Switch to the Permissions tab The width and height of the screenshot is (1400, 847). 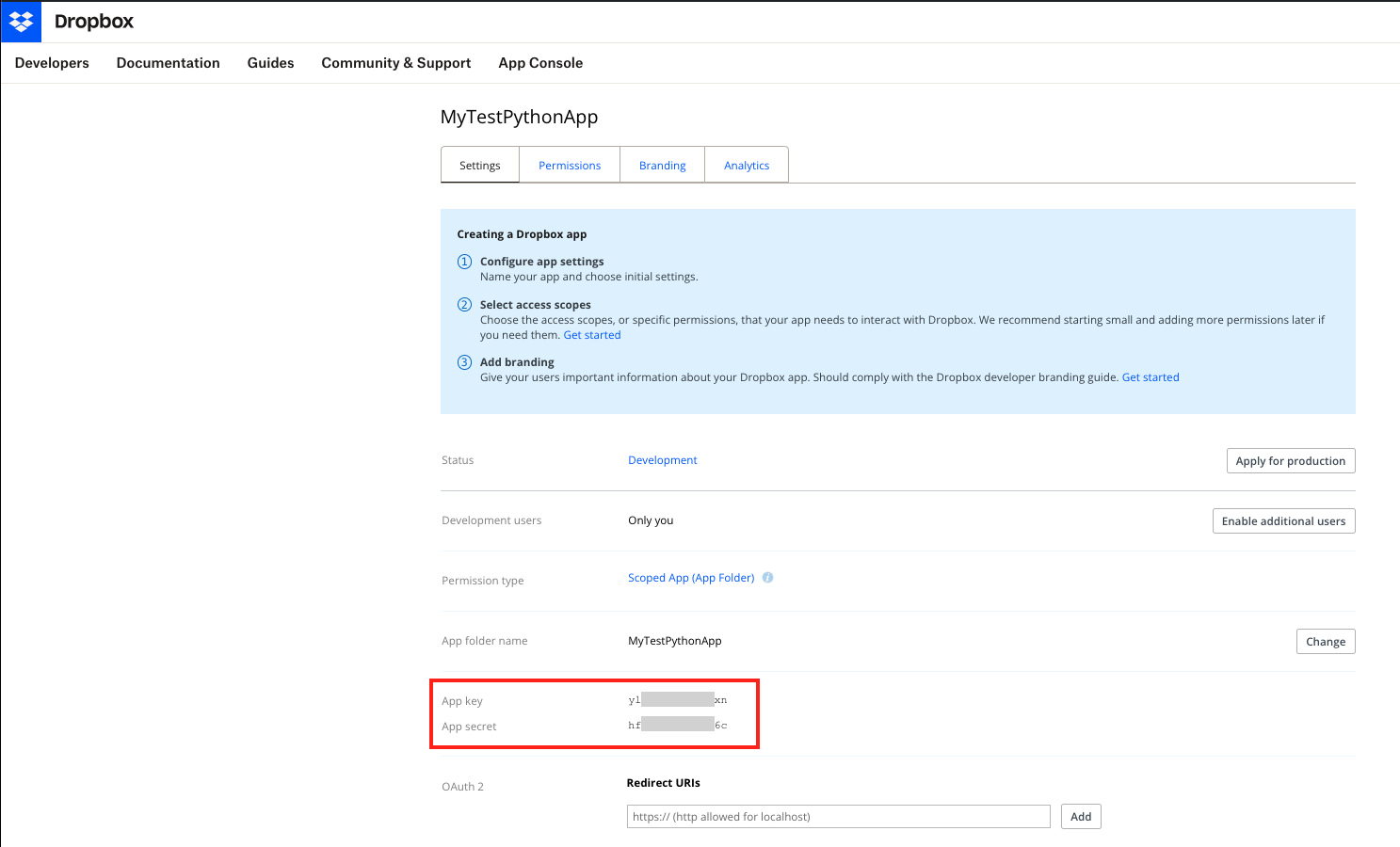[x=570, y=165]
